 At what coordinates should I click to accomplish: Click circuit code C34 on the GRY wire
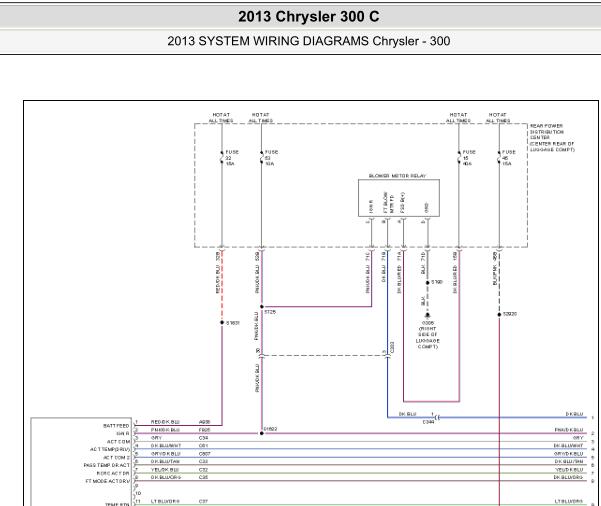pos(204,438)
